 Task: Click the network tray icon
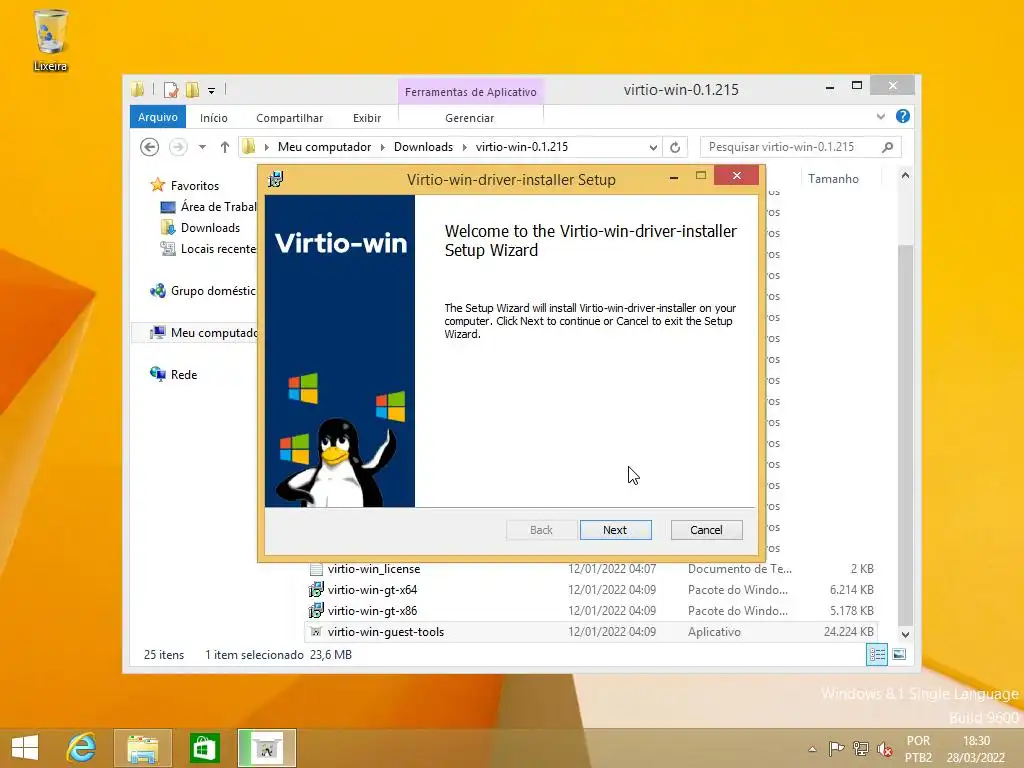click(x=861, y=748)
